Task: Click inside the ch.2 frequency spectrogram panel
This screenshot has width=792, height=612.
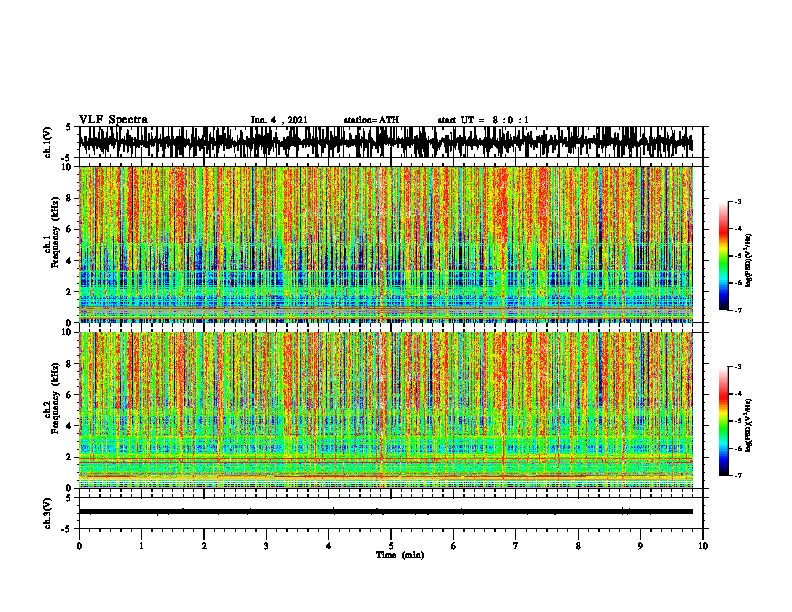Action: 386,410
